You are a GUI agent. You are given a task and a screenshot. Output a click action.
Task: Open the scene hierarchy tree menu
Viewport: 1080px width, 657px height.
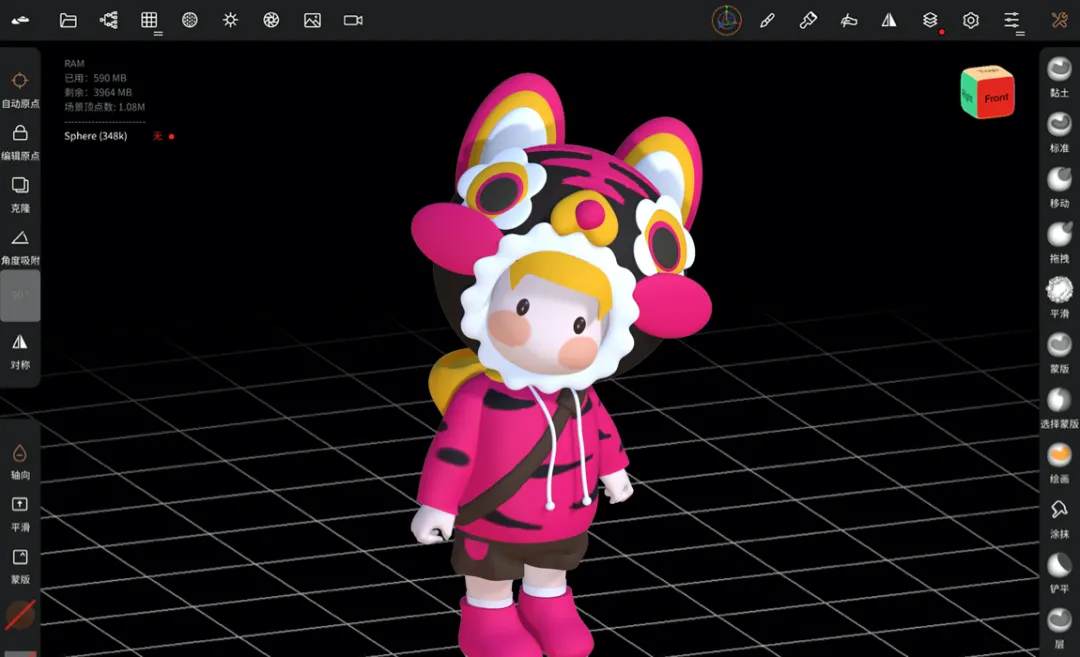(x=109, y=20)
